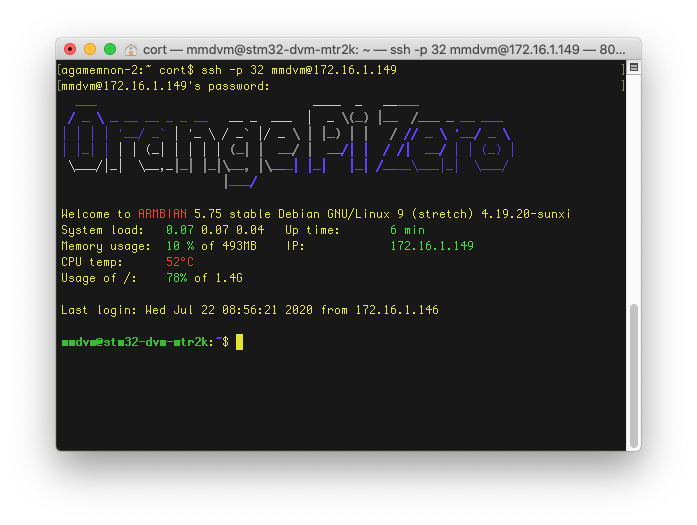
Task: Click the up time value '6 min'
Action: pyautogui.click(x=407, y=230)
